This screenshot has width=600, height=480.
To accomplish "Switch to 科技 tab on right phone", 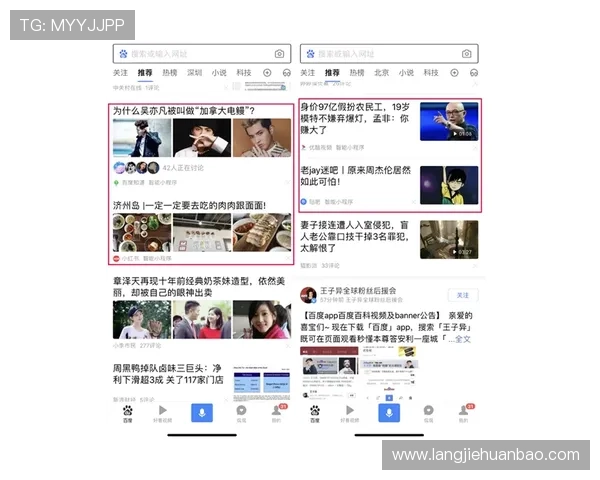I will coord(431,73).
